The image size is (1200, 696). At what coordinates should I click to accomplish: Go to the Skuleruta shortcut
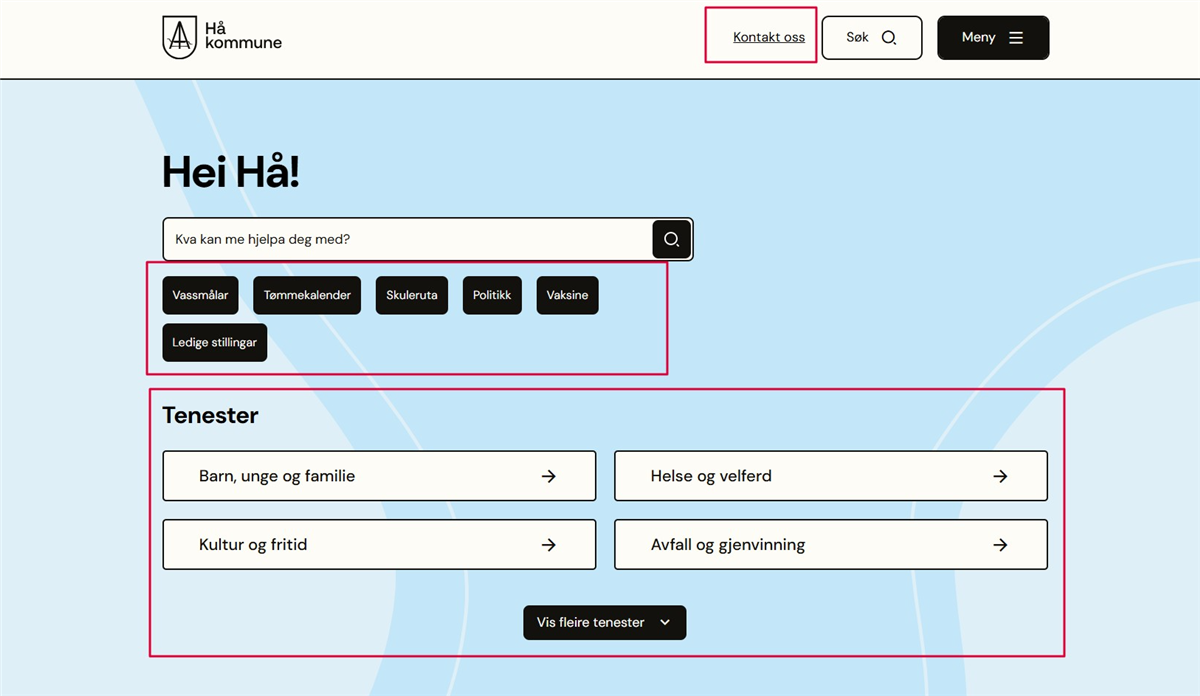(412, 296)
